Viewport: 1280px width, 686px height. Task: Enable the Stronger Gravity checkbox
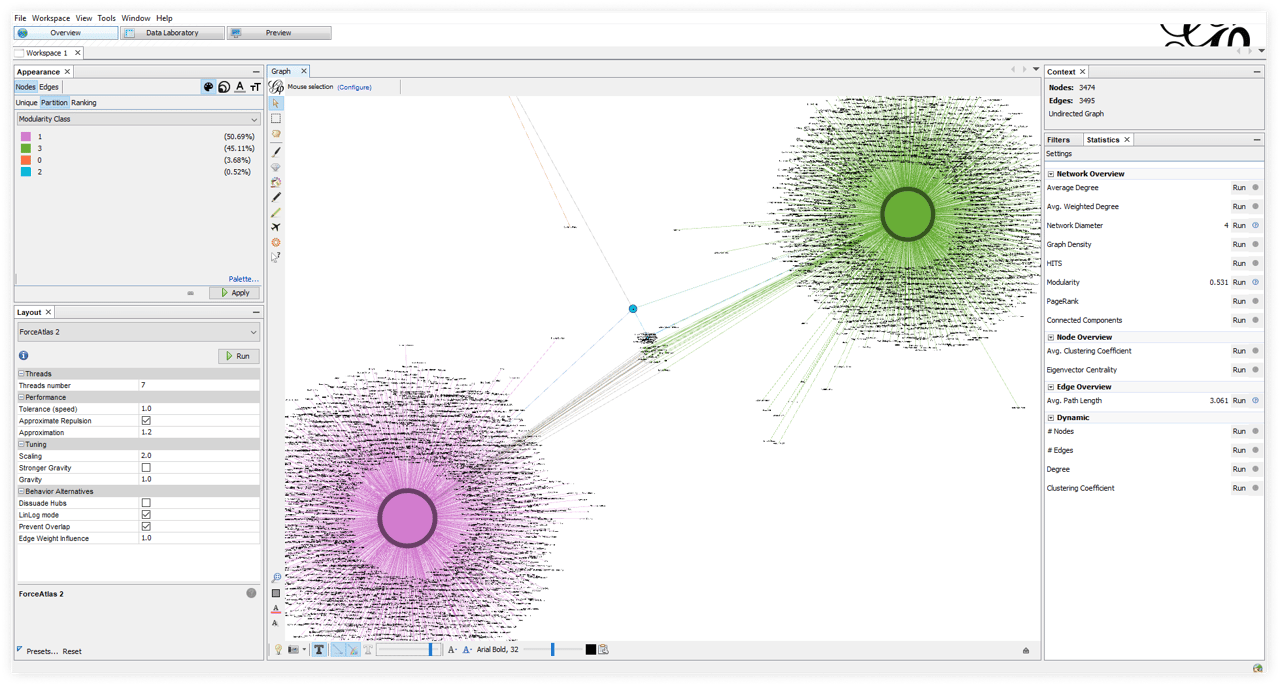[x=146, y=468]
